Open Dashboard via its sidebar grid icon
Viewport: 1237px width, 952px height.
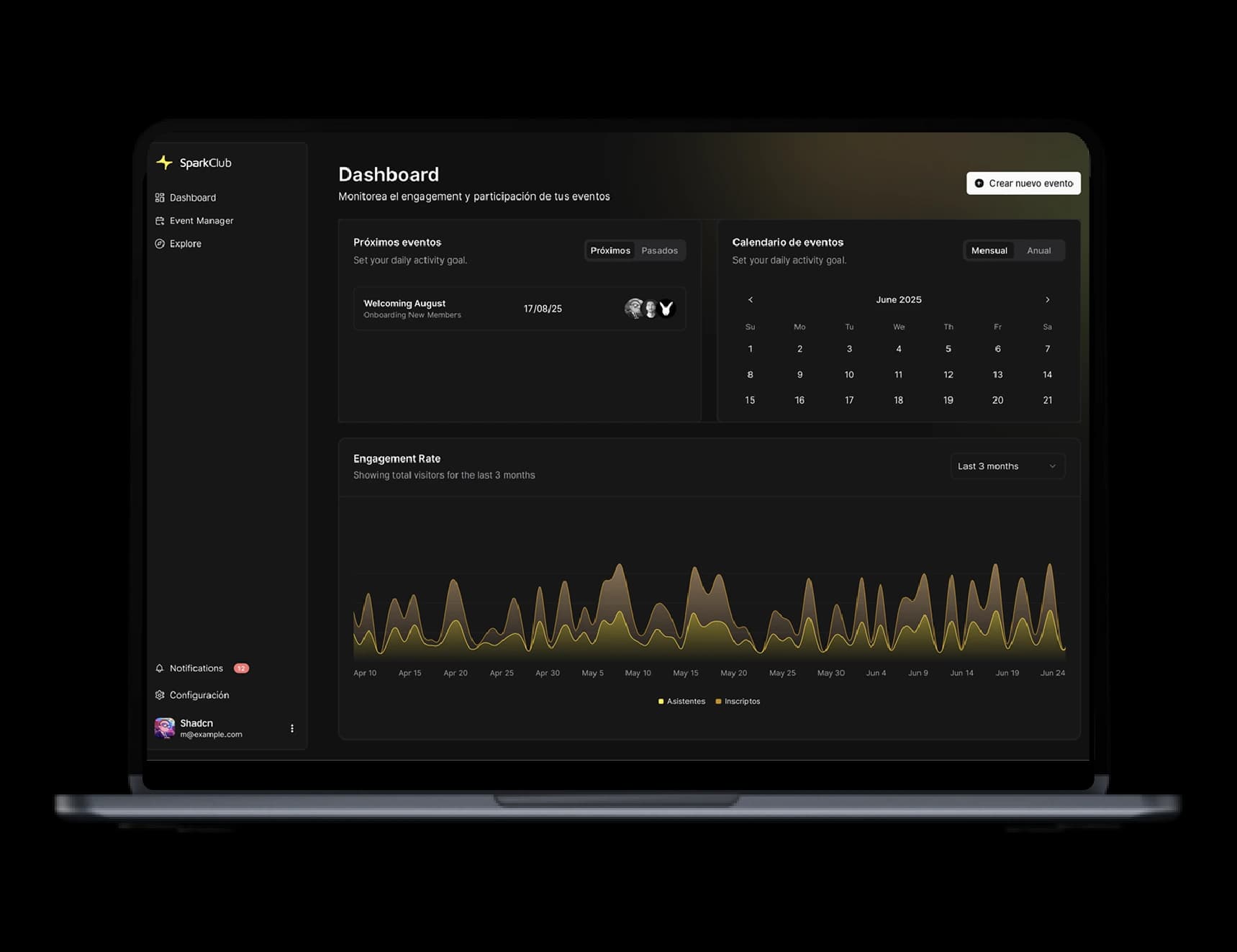(x=160, y=198)
